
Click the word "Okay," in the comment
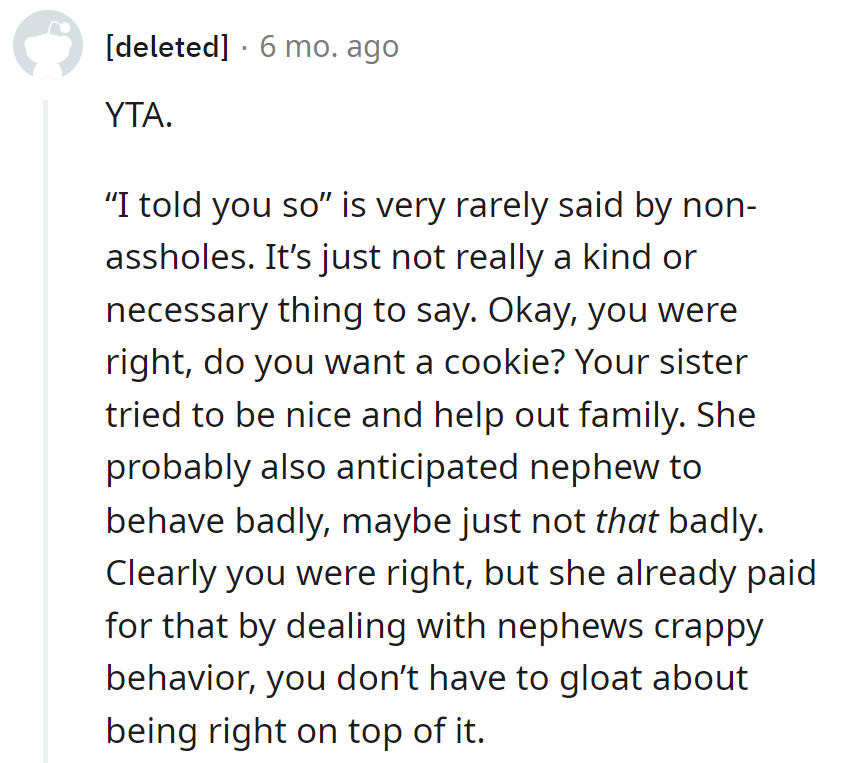point(531,311)
